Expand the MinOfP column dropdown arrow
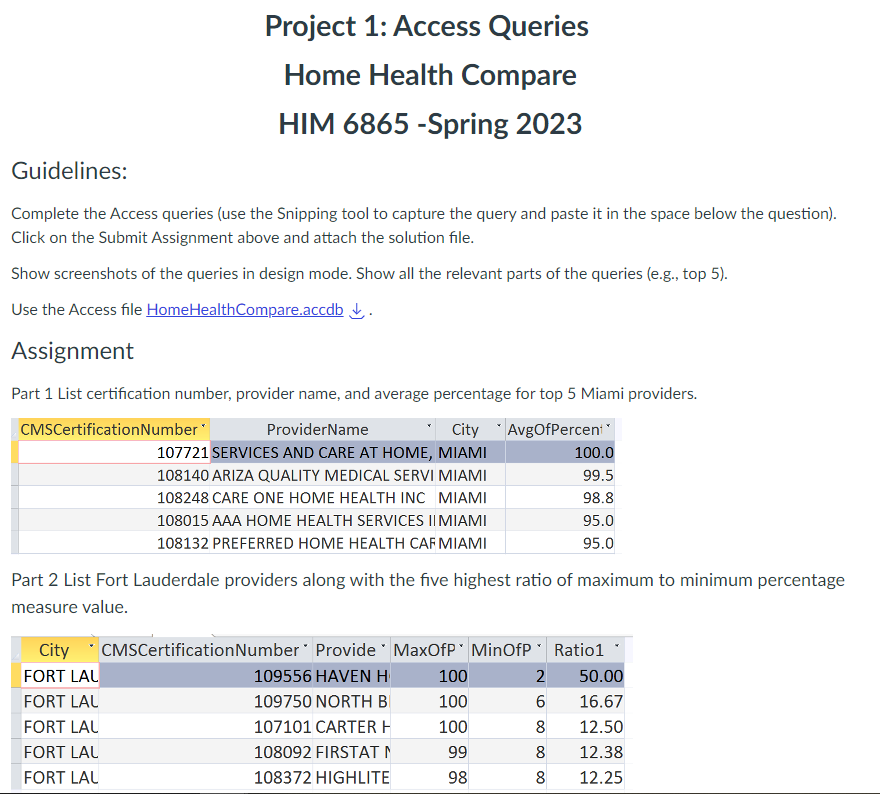The width and height of the screenshot is (880, 794). pos(539,648)
